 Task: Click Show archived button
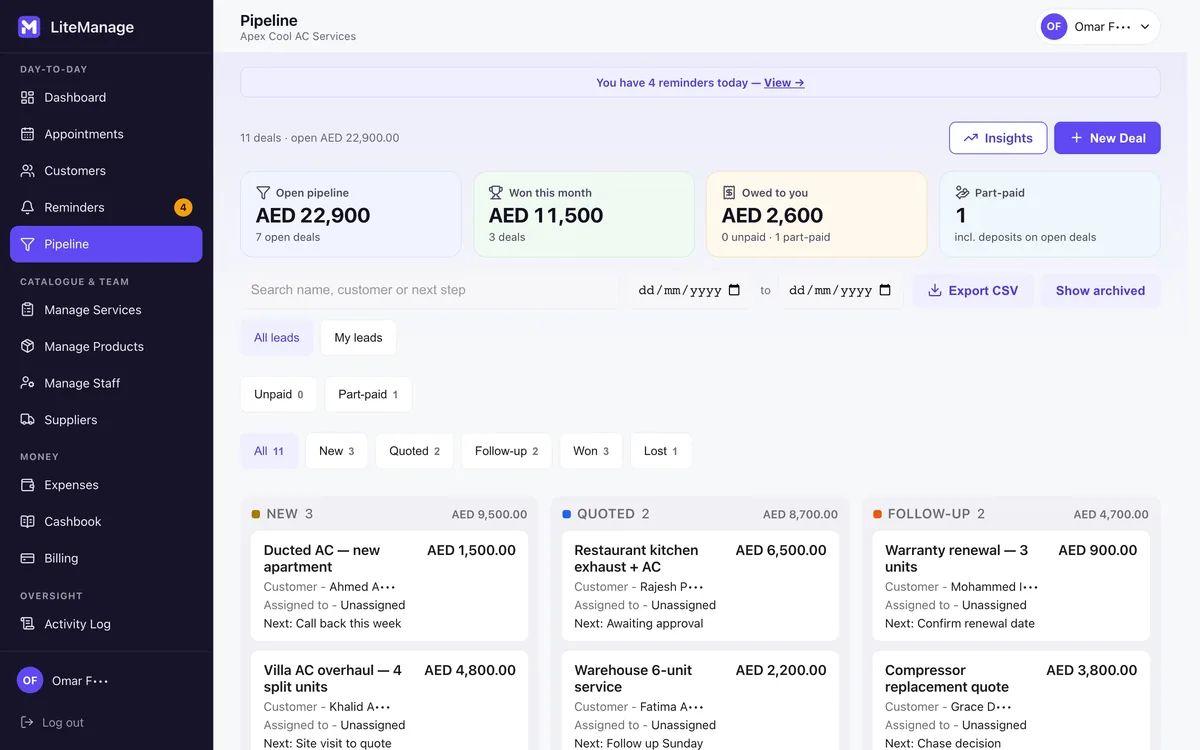pos(1100,290)
